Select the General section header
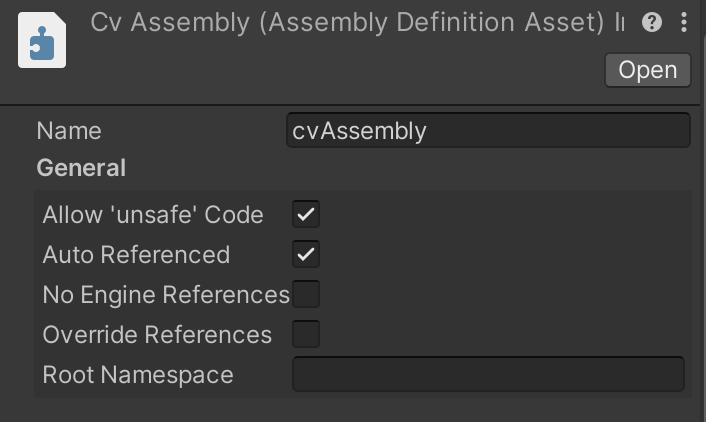 [81, 168]
